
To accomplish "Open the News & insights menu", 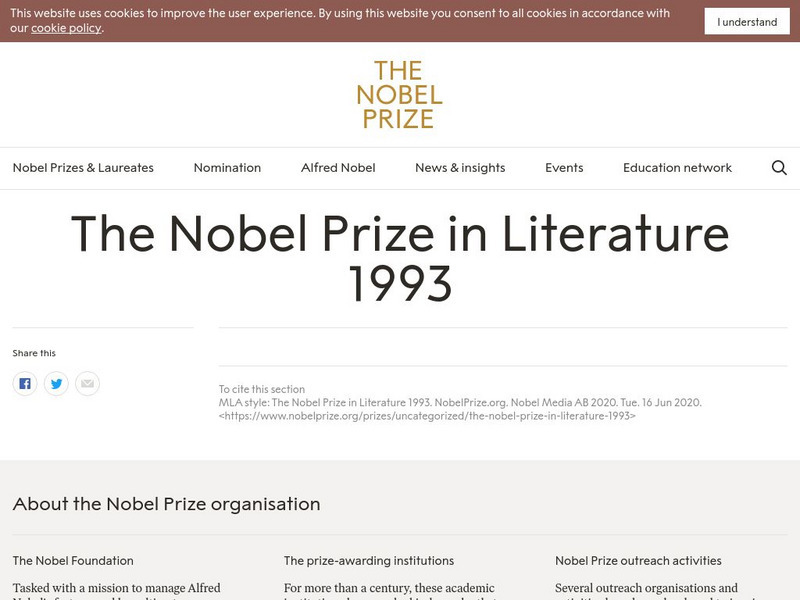I will point(461,168).
